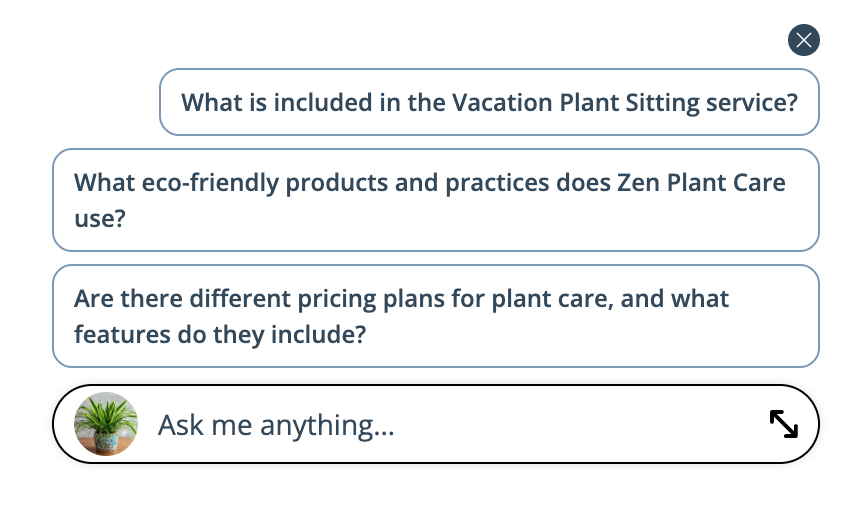Focus the "Ask me anything..." input field

(x=436, y=424)
